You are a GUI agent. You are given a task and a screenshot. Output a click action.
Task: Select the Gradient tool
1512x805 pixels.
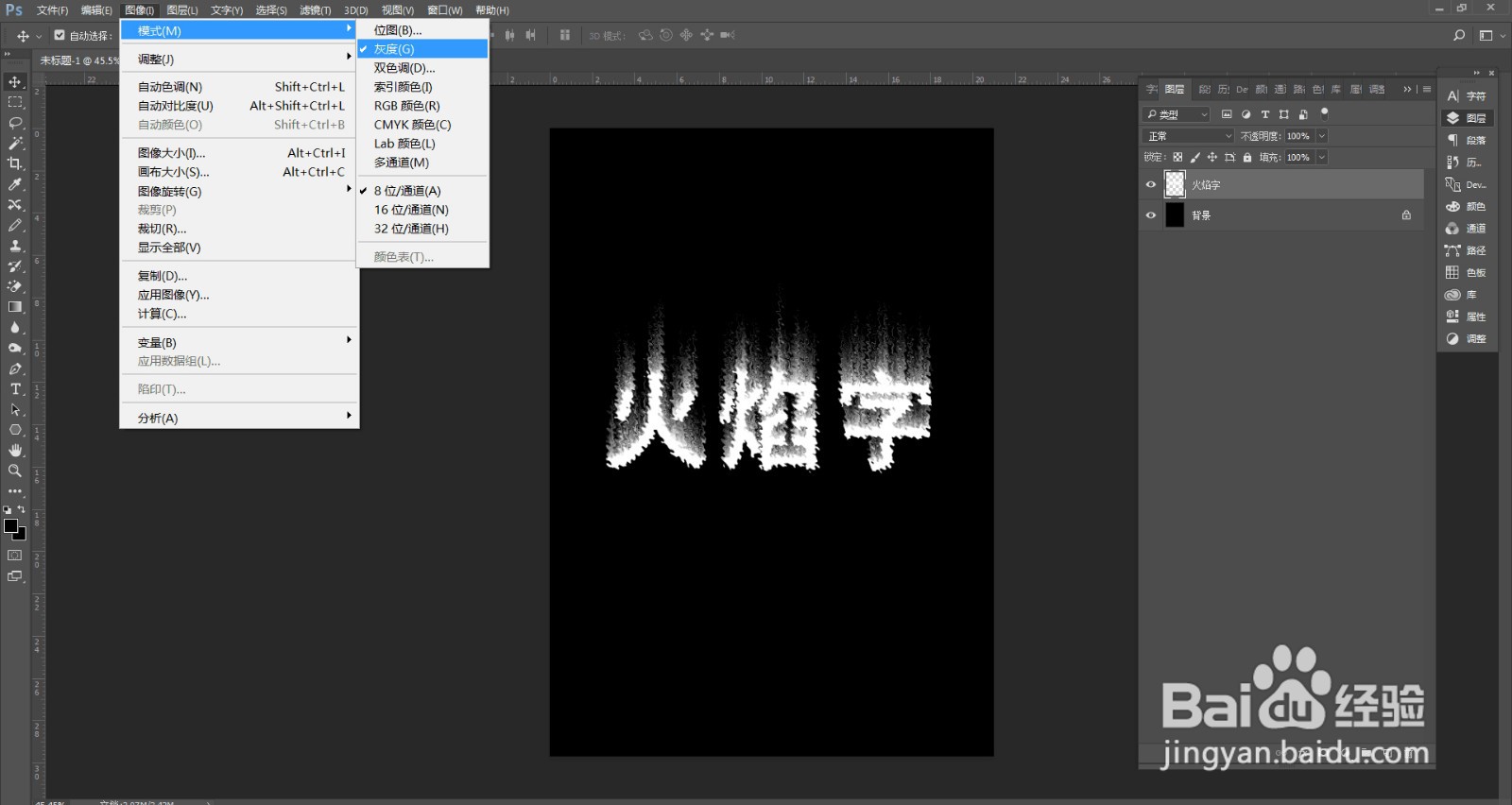15,307
